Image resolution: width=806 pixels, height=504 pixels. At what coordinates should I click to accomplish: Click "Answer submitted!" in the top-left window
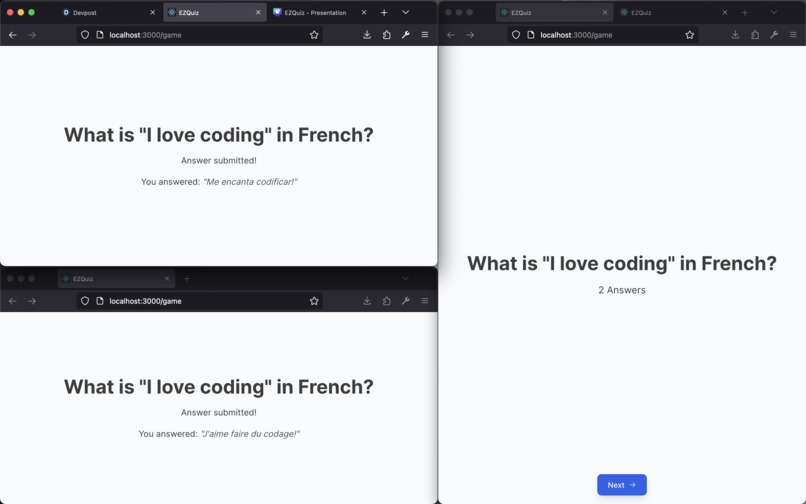(219, 160)
